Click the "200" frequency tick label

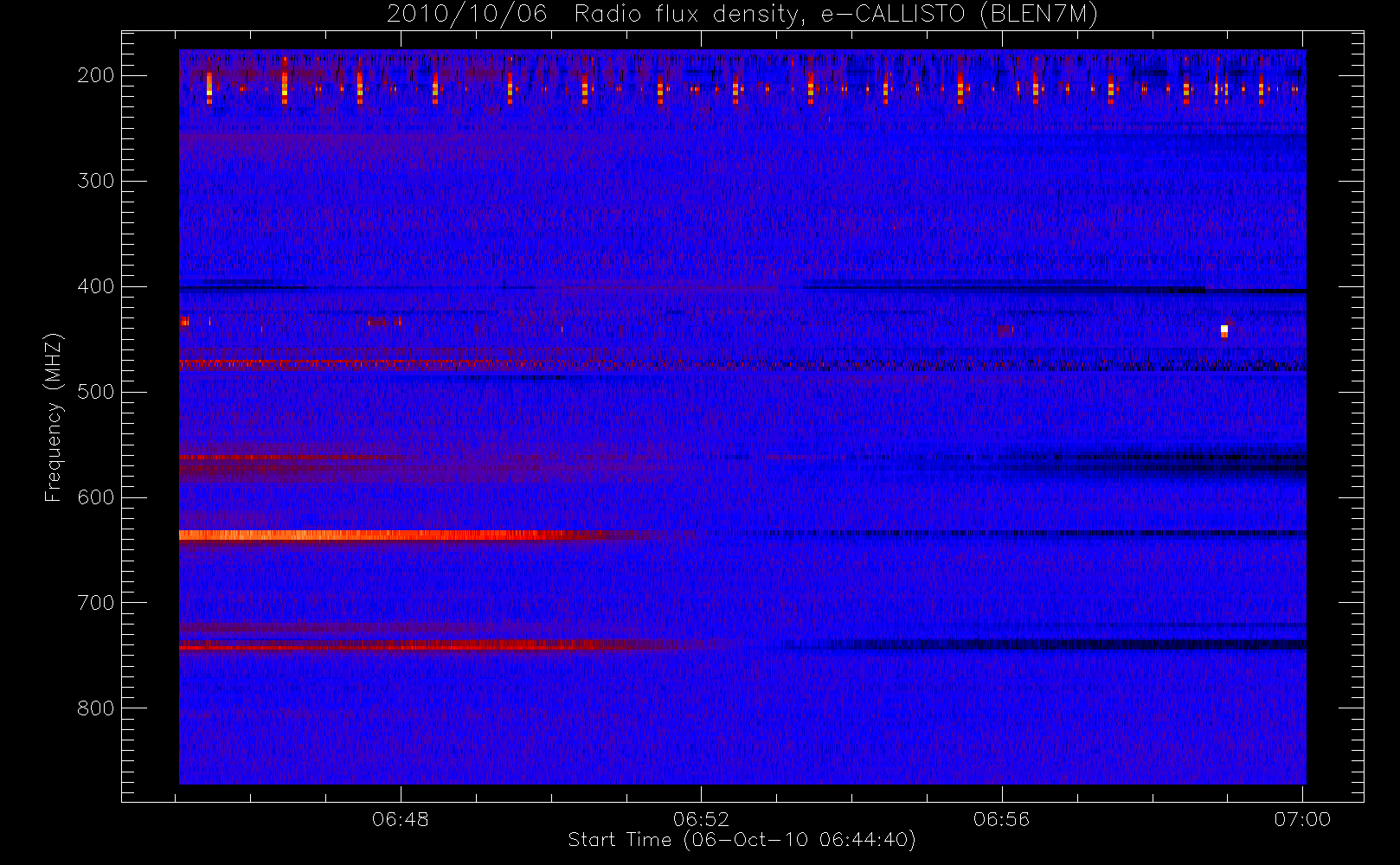tap(96, 75)
